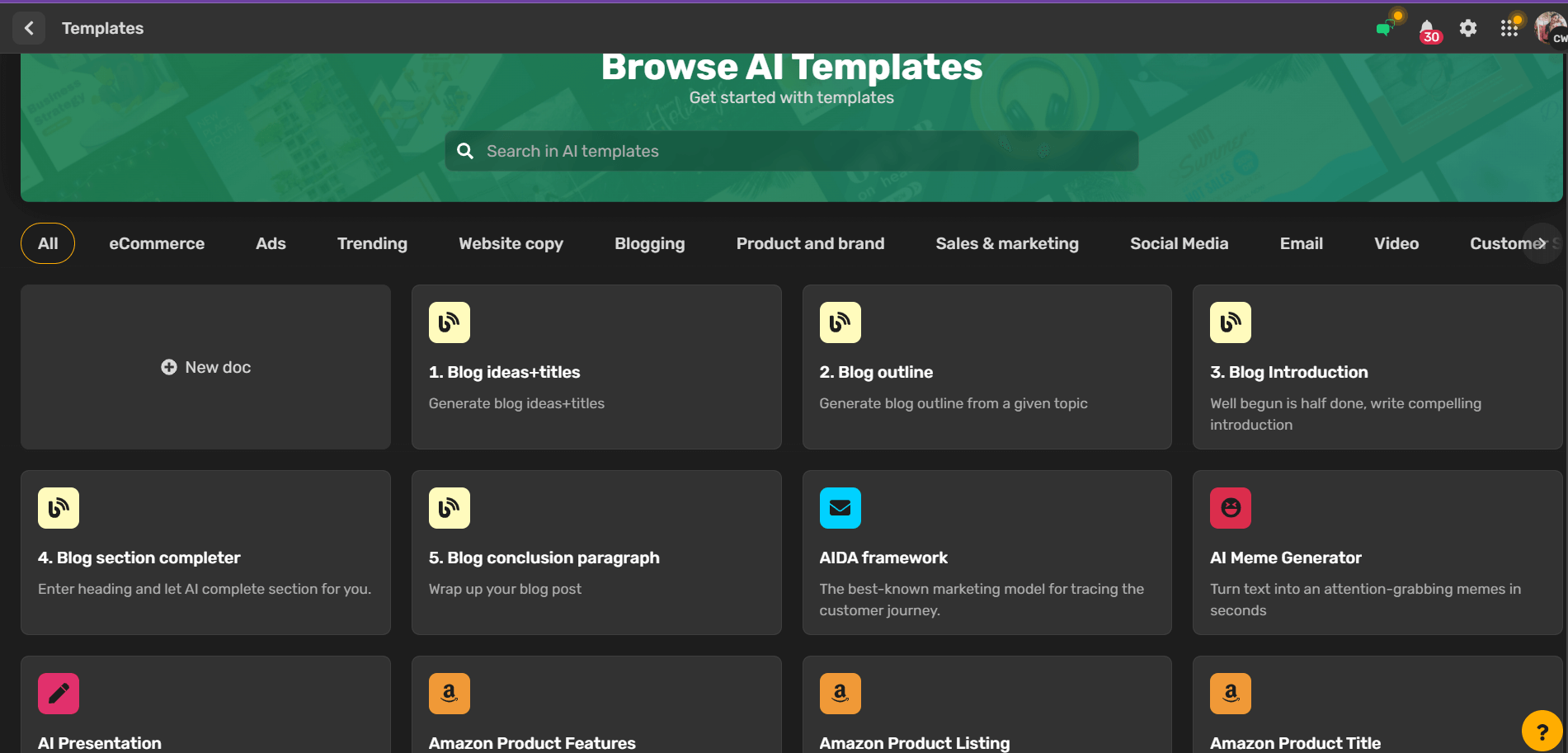
Task: Select the Website copy tab
Action: 511,243
